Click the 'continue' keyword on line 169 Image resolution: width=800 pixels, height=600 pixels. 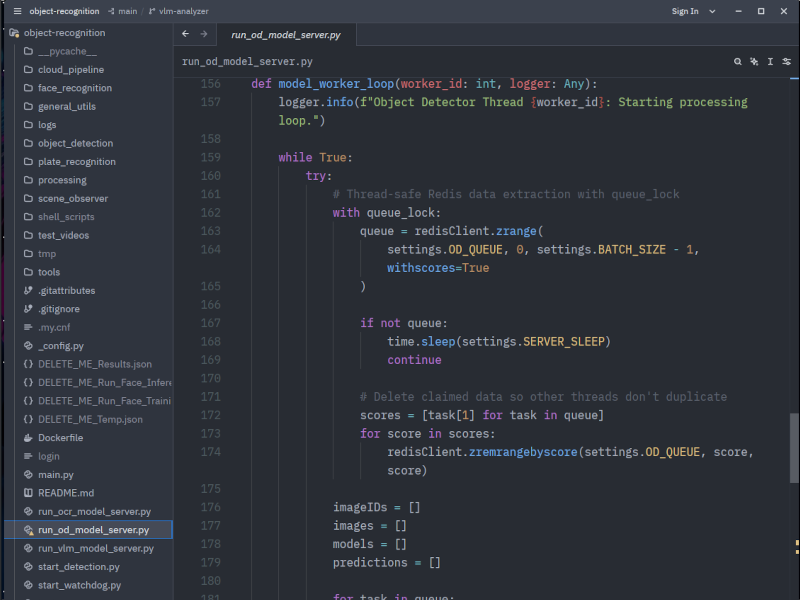coord(414,360)
